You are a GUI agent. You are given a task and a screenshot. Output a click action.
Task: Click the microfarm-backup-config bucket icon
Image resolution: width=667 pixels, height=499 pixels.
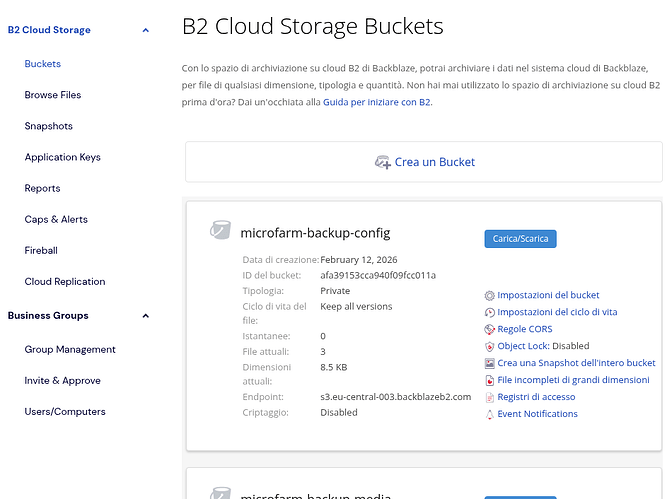[x=220, y=230]
